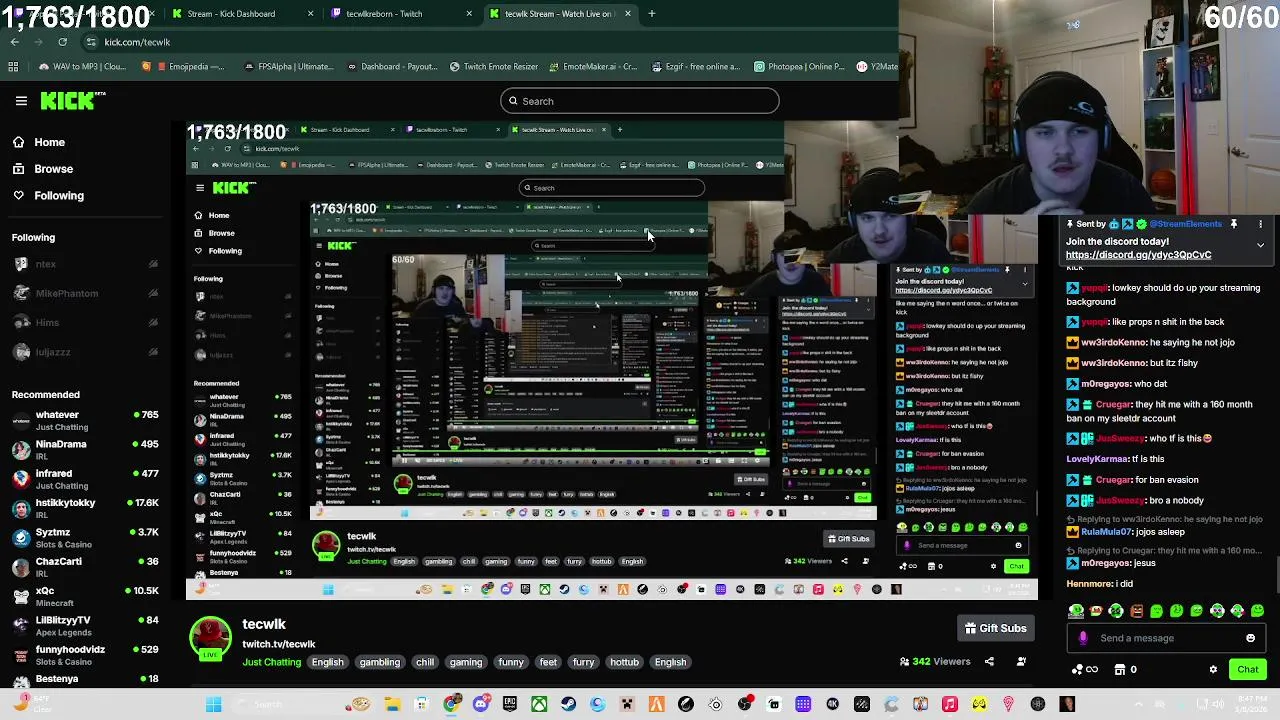Click the Kick search field
Viewport: 1280px width, 720px height.
point(640,101)
